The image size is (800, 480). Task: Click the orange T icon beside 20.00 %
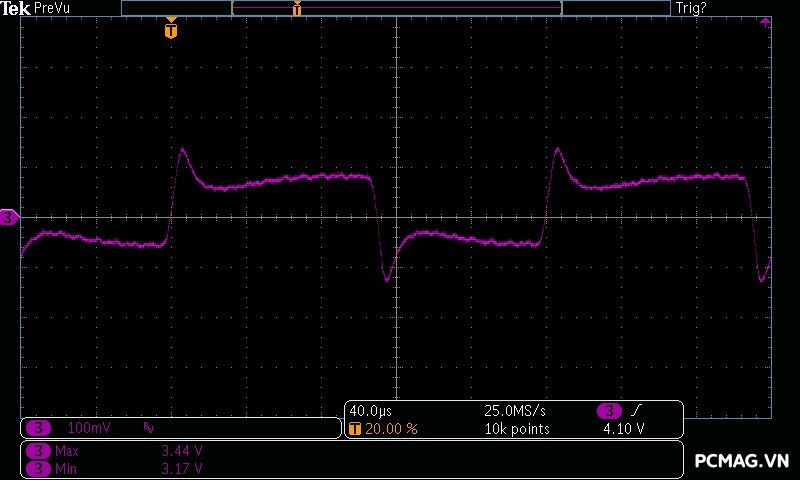(x=354, y=429)
